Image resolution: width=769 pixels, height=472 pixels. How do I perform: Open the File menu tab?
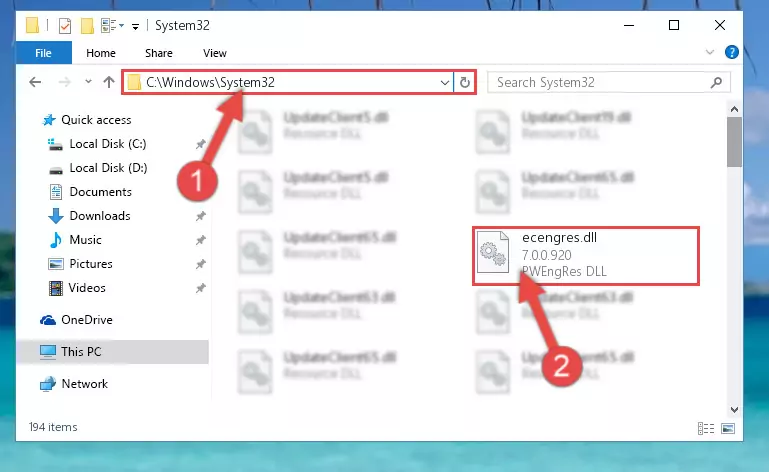click(44, 53)
